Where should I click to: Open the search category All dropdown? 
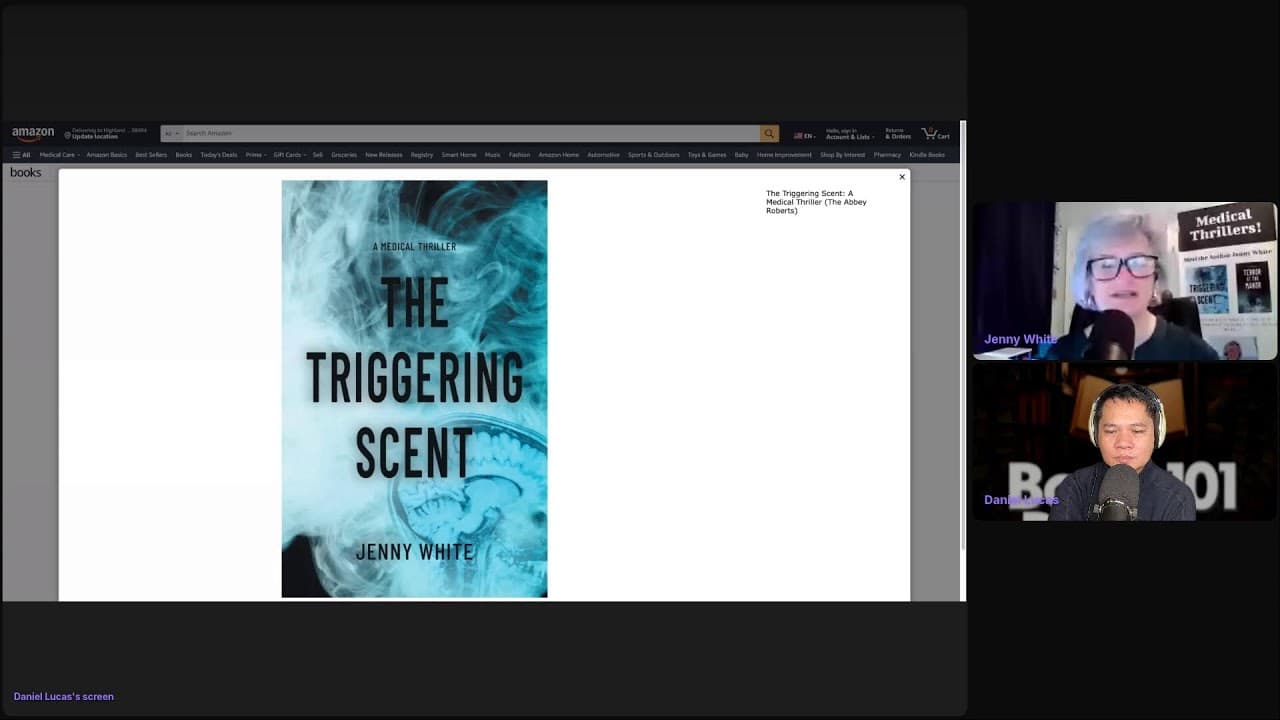pyautogui.click(x=172, y=134)
